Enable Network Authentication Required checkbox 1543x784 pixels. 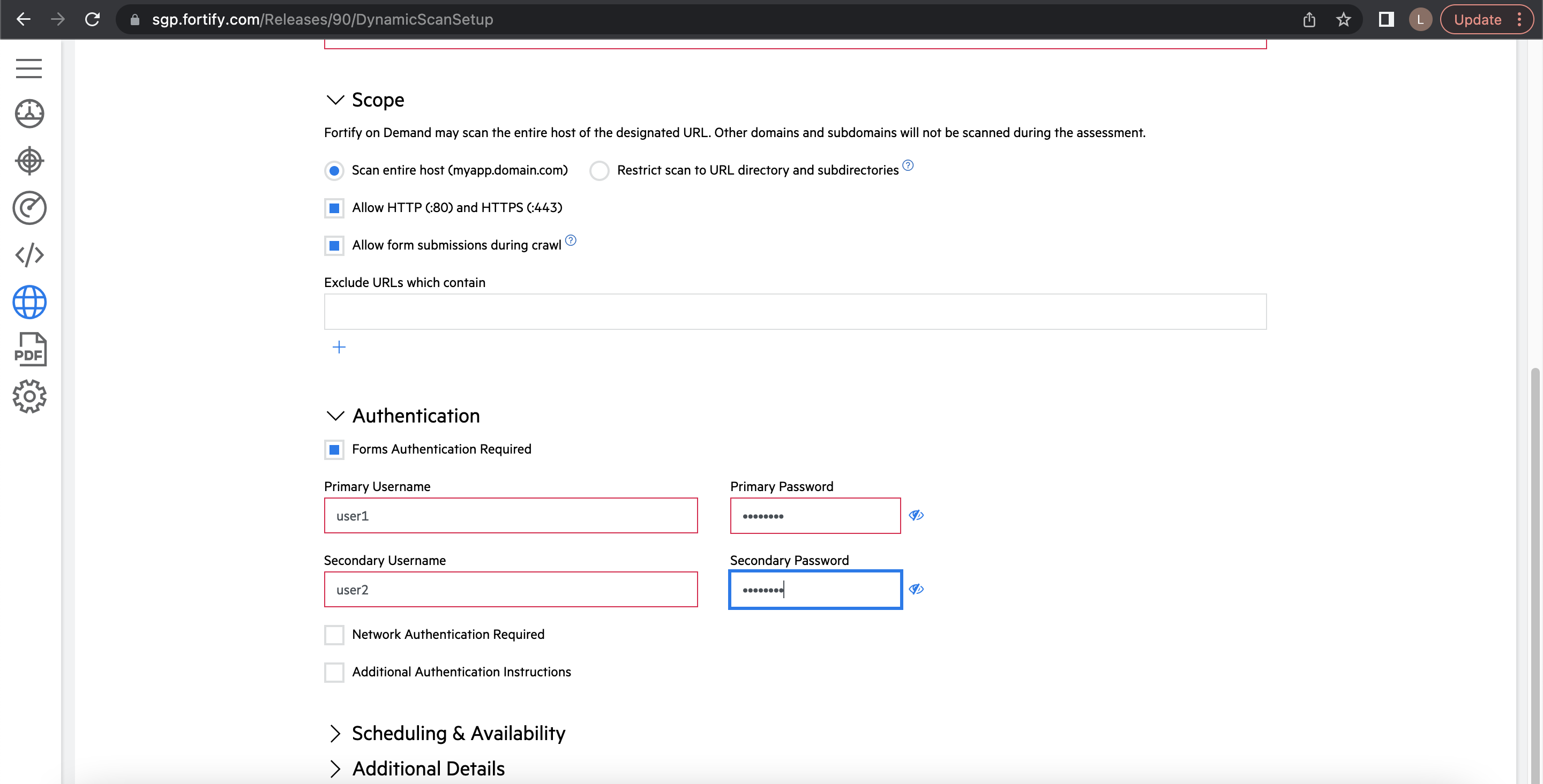(334, 635)
